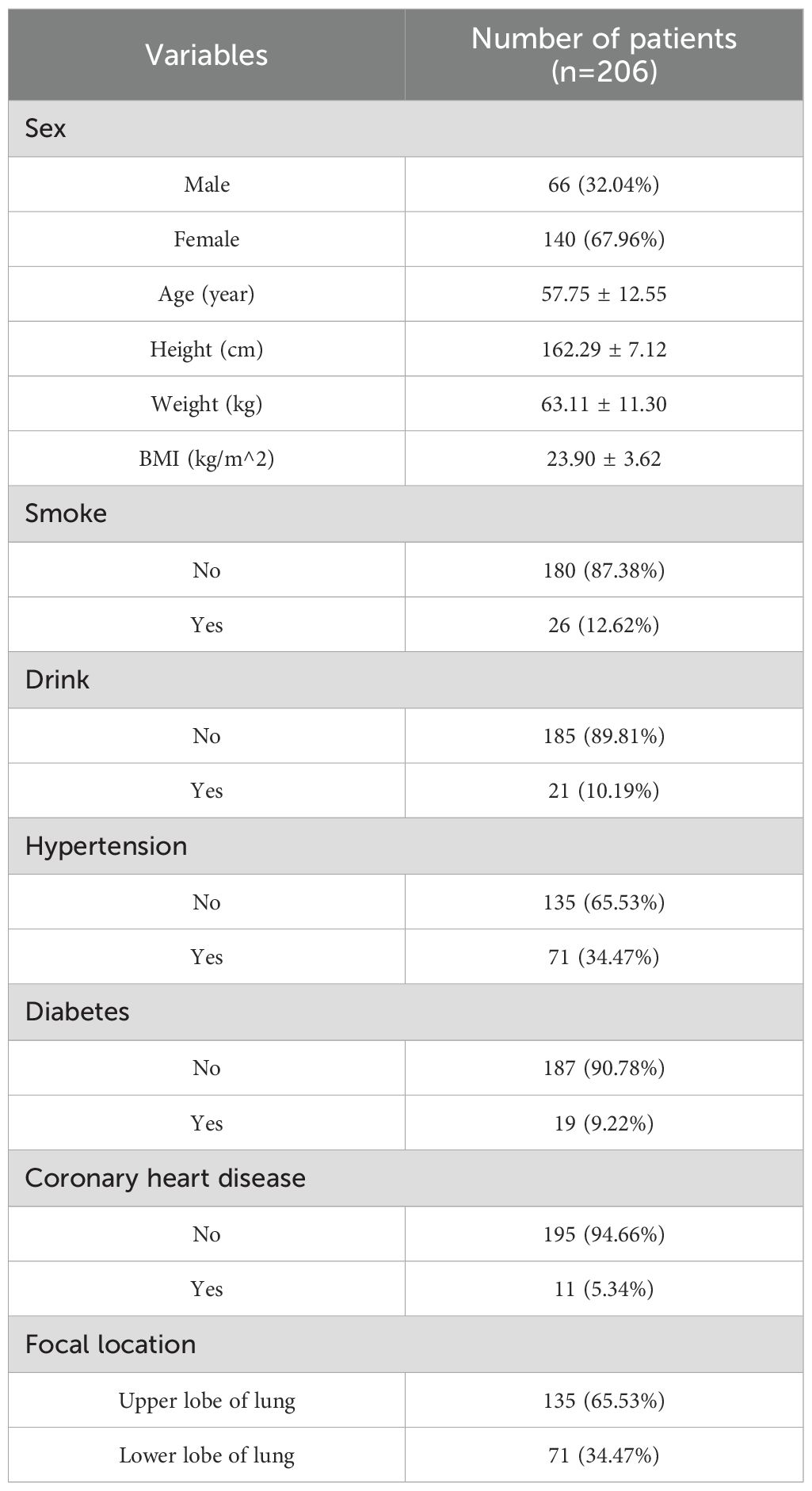Image resolution: width=812 pixels, height=1491 pixels.
Task: Click the Variables column header
Action: [206, 55]
